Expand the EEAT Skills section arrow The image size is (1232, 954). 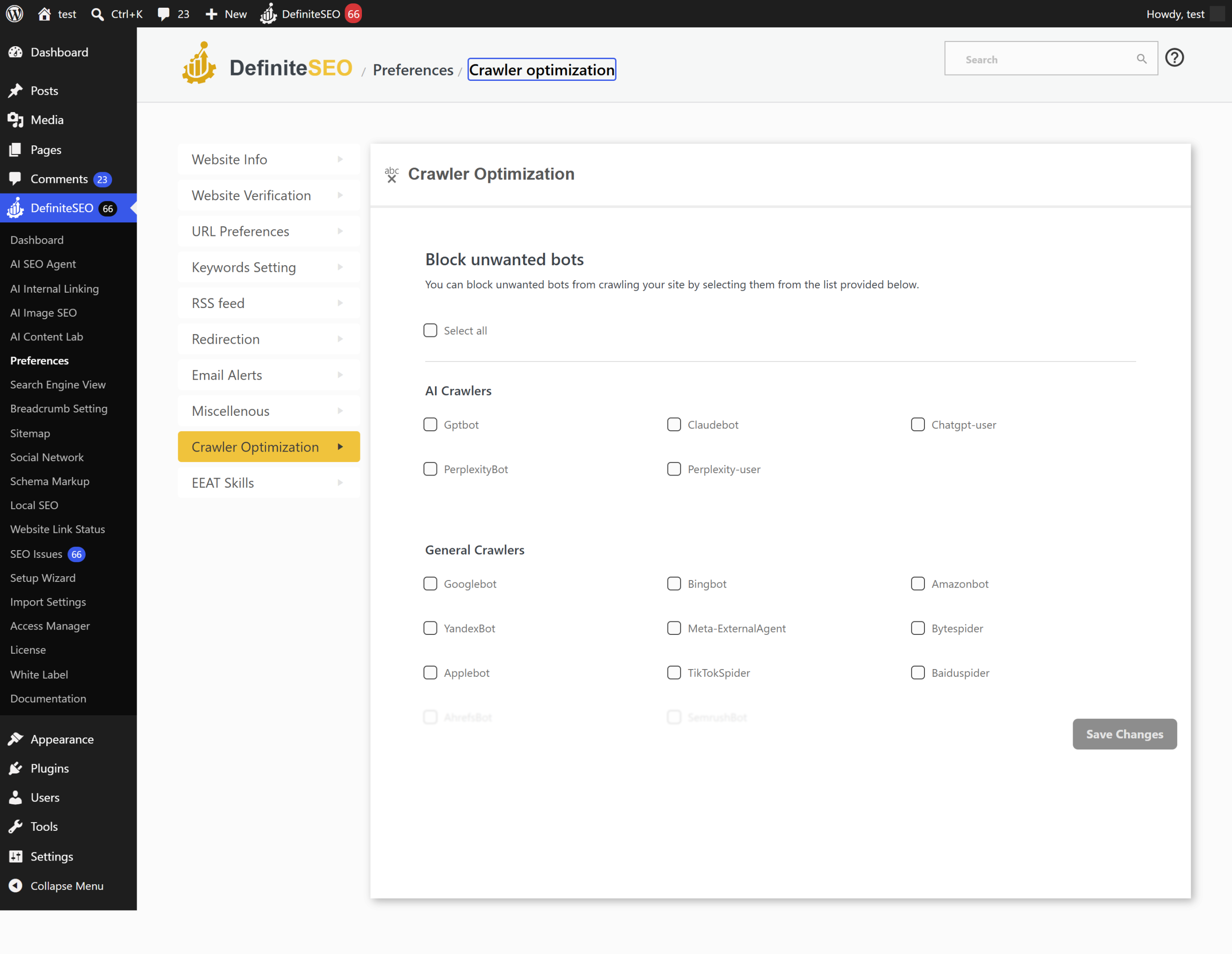(340, 482)
